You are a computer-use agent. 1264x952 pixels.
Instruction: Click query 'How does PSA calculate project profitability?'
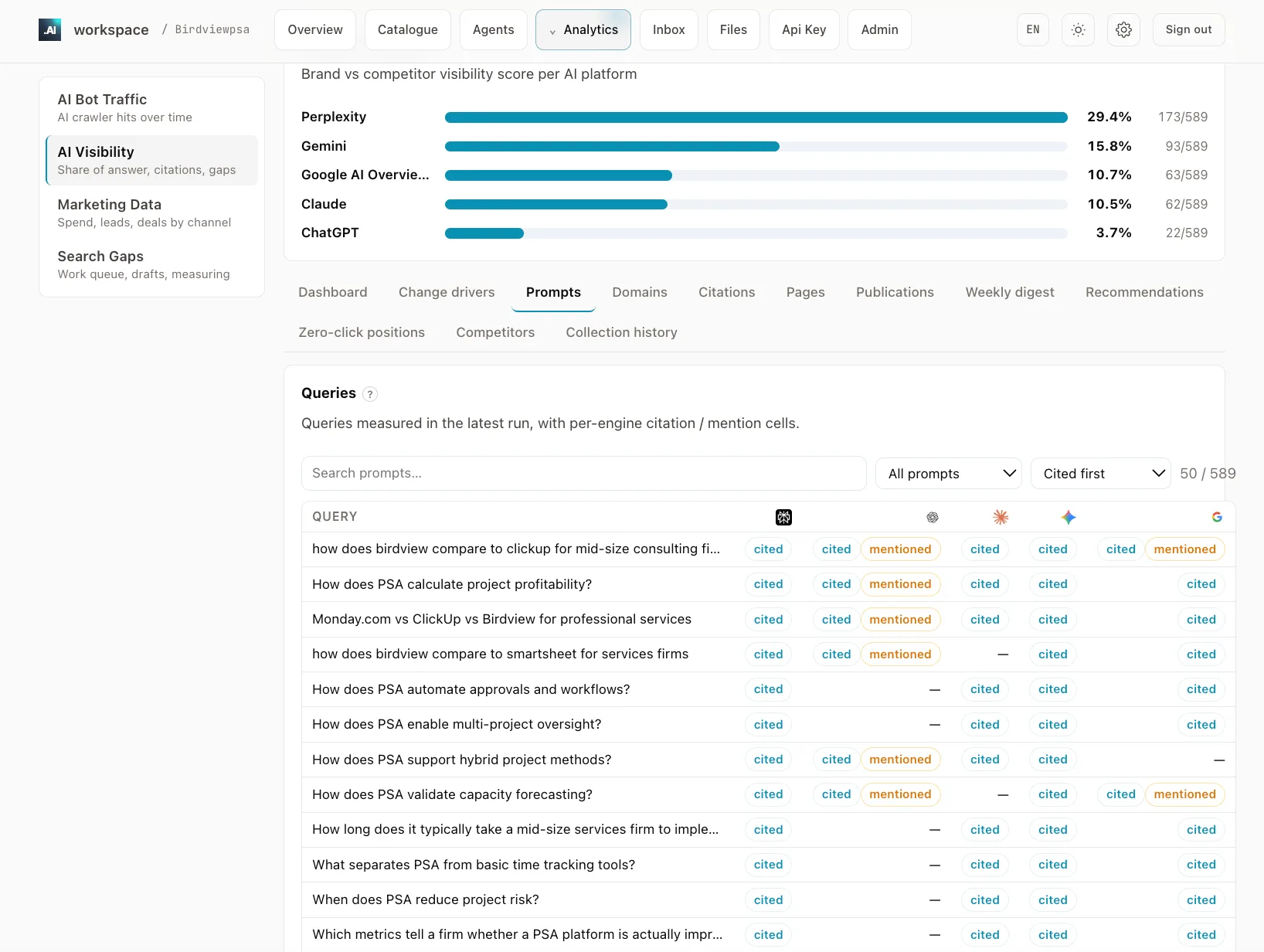pos(452,584)
